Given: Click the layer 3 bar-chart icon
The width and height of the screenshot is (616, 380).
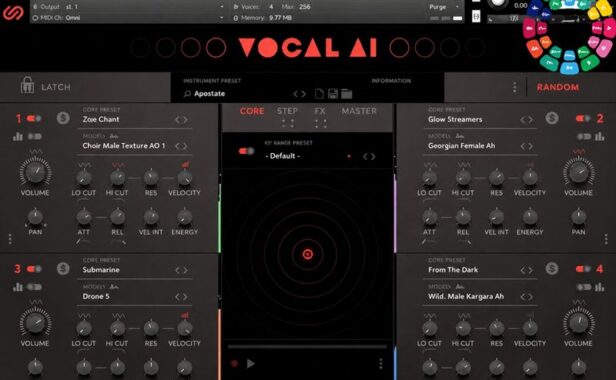Looking at the screenshot, I should click(x=18, y=287).
